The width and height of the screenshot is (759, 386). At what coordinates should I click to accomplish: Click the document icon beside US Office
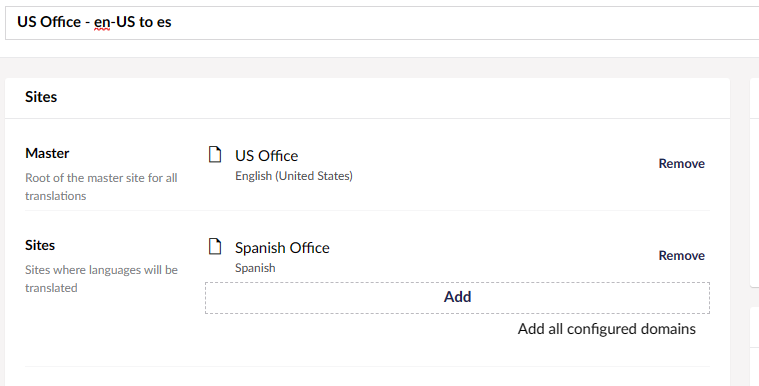pyautogui.click(x=215, y=154)
